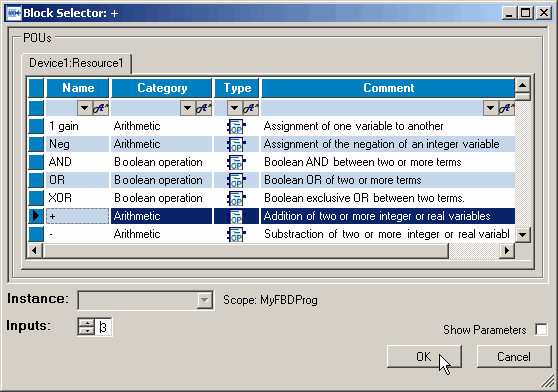
Task: Click the Name column wildcard filter icon
Action: (101, 108)
